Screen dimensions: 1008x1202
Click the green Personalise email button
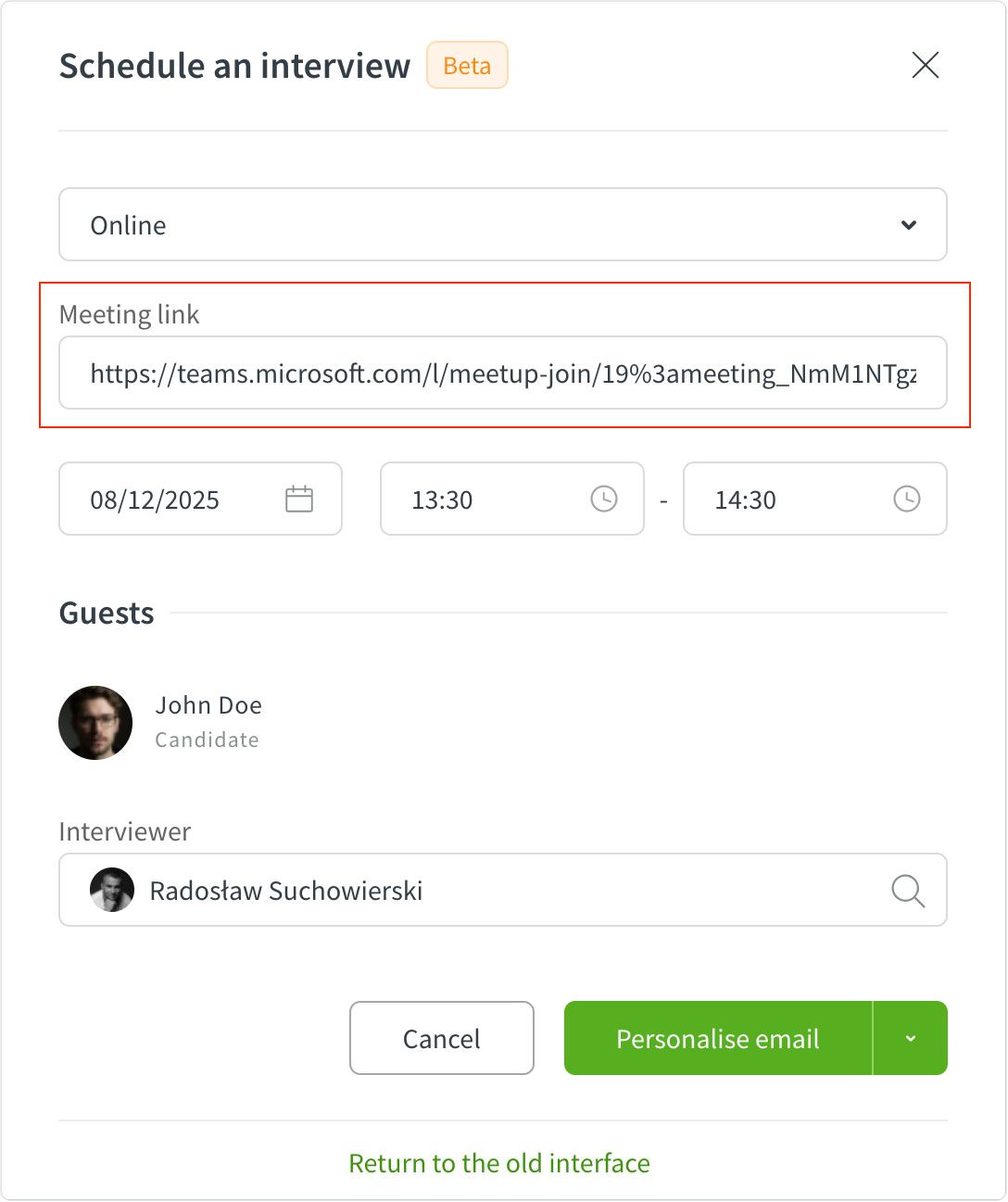[718, 1039]
